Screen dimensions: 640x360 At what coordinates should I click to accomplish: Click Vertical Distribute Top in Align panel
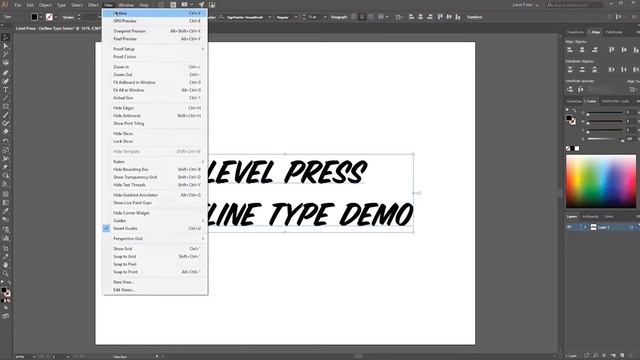click(x=570, y=69)
